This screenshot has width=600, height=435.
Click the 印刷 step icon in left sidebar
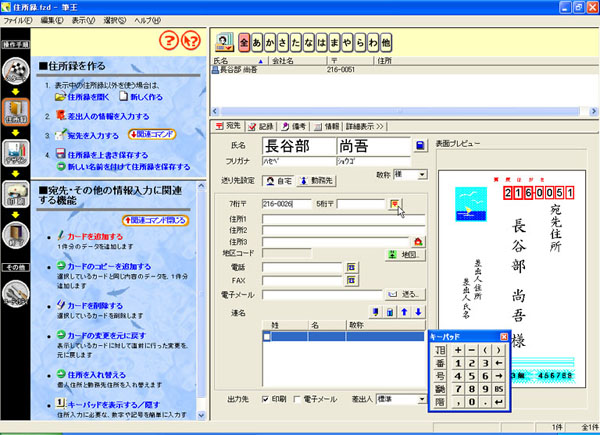coord(16,192)
